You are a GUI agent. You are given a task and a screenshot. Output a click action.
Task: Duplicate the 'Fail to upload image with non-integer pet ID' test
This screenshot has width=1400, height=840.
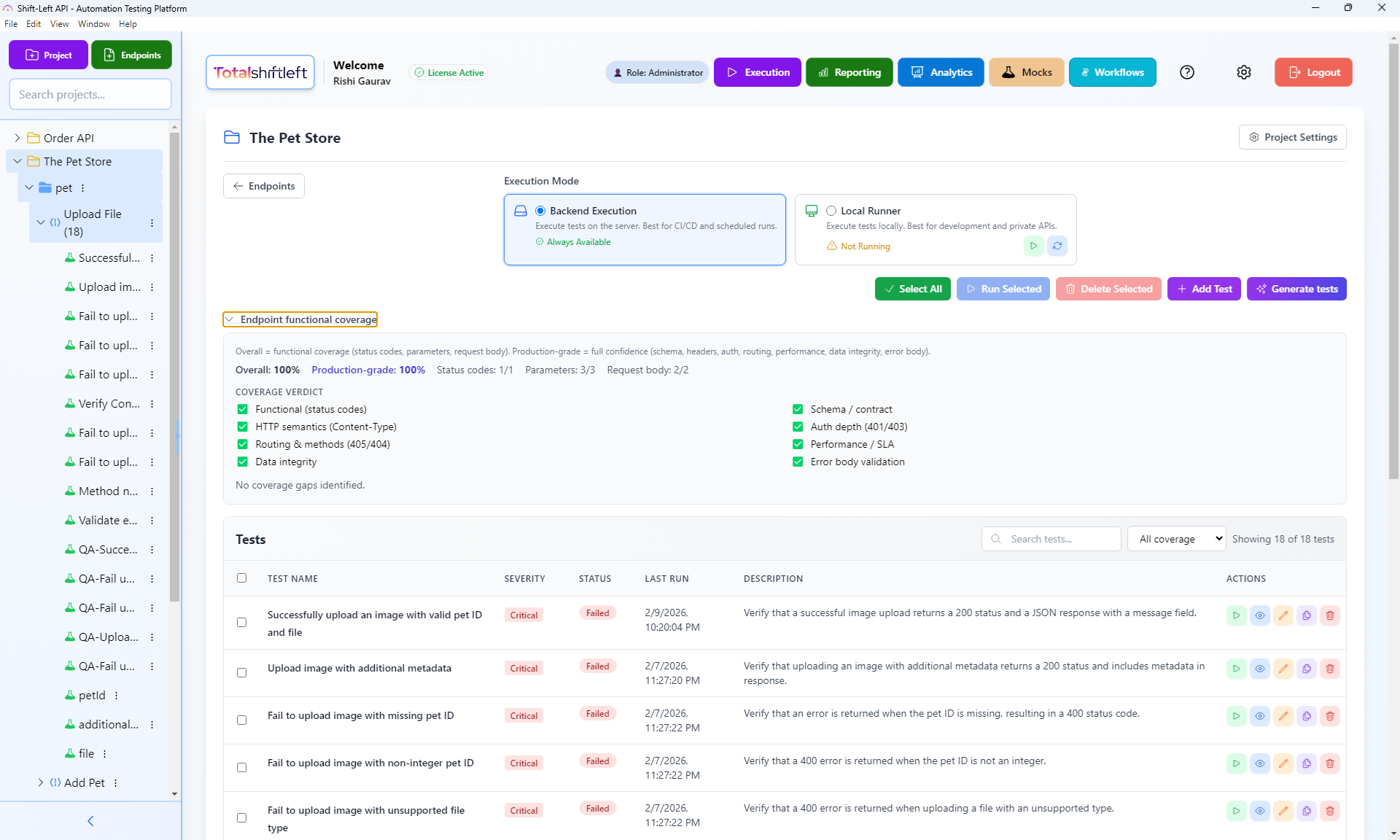[x=1307, y=763]
